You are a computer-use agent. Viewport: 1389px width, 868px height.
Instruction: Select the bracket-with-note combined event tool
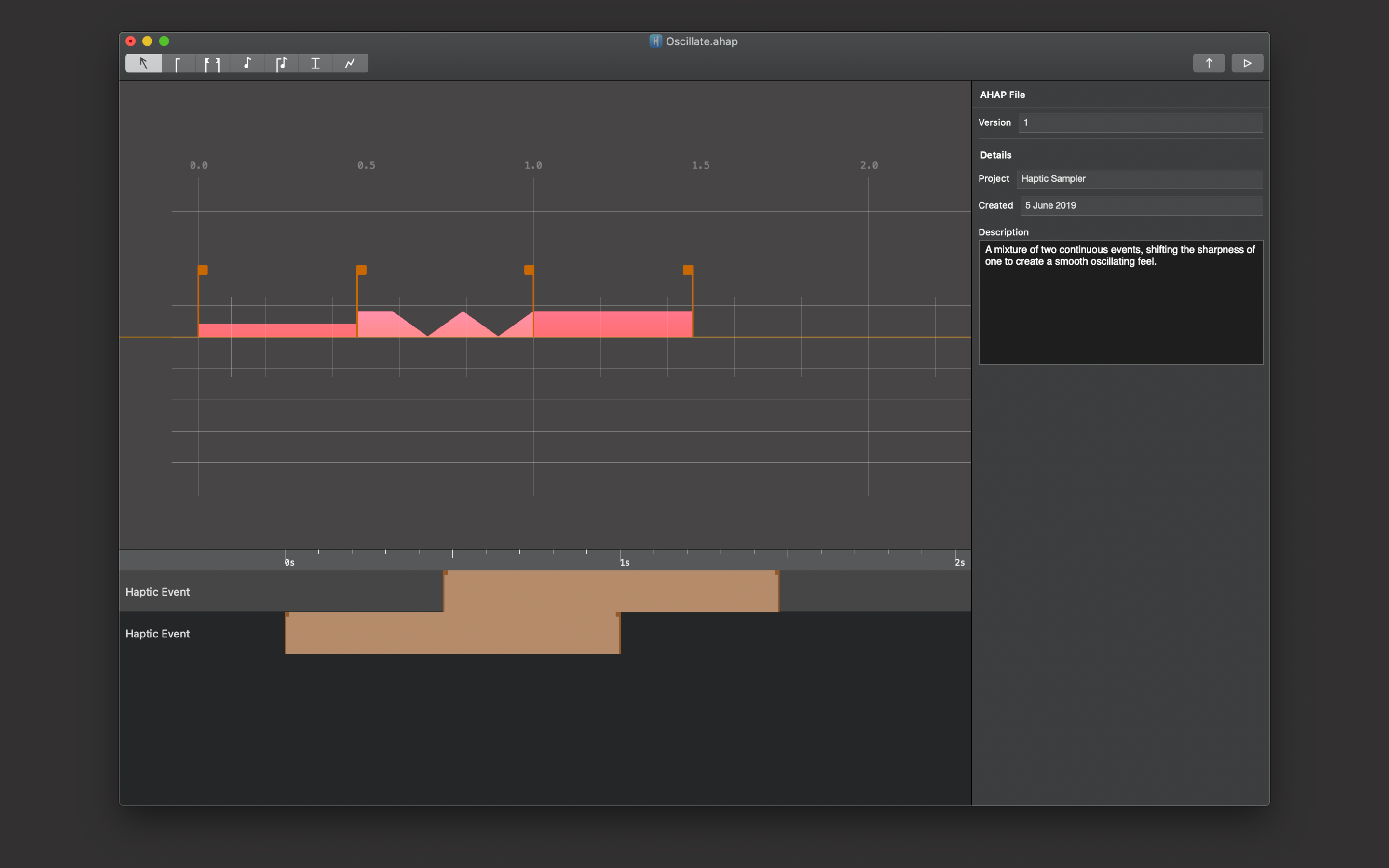[x=281, y=63]
